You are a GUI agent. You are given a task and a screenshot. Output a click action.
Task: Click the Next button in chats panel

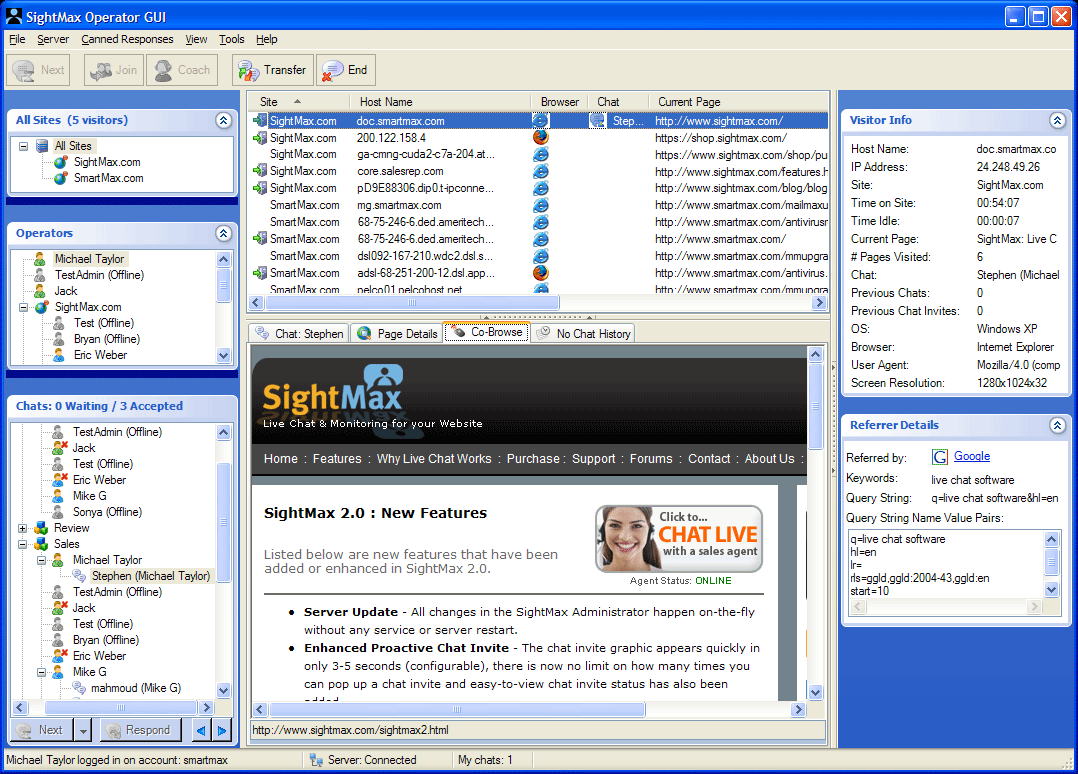(43, 730)
